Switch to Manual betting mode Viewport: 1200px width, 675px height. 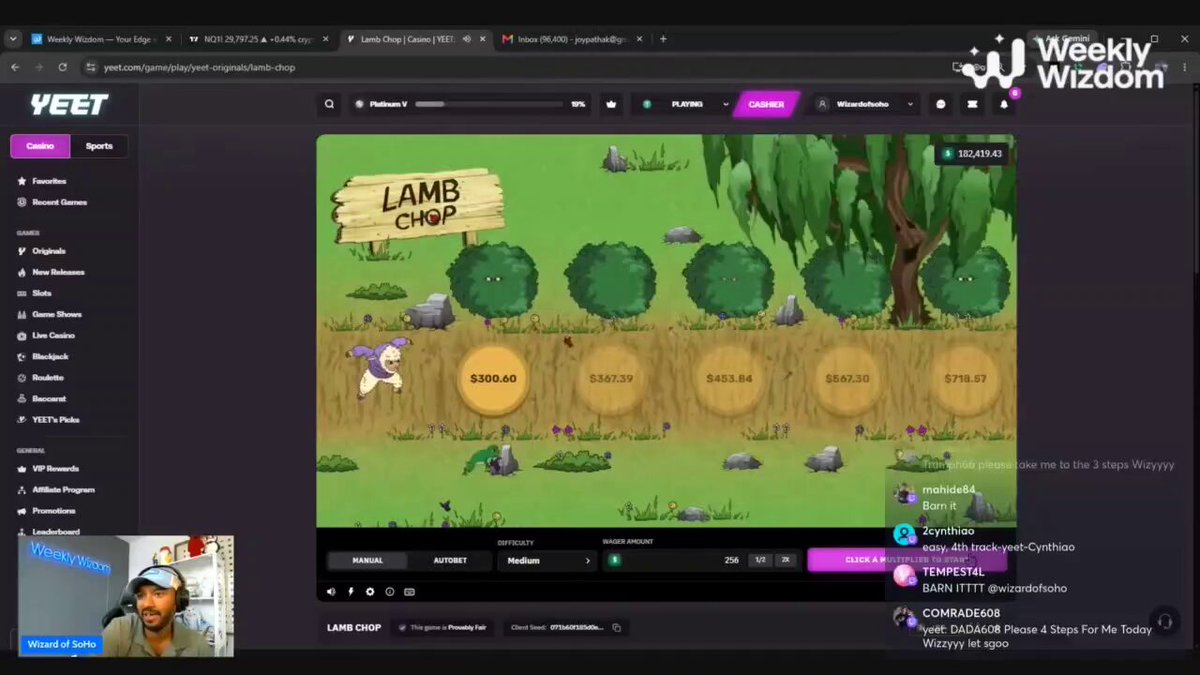[367, 560]
